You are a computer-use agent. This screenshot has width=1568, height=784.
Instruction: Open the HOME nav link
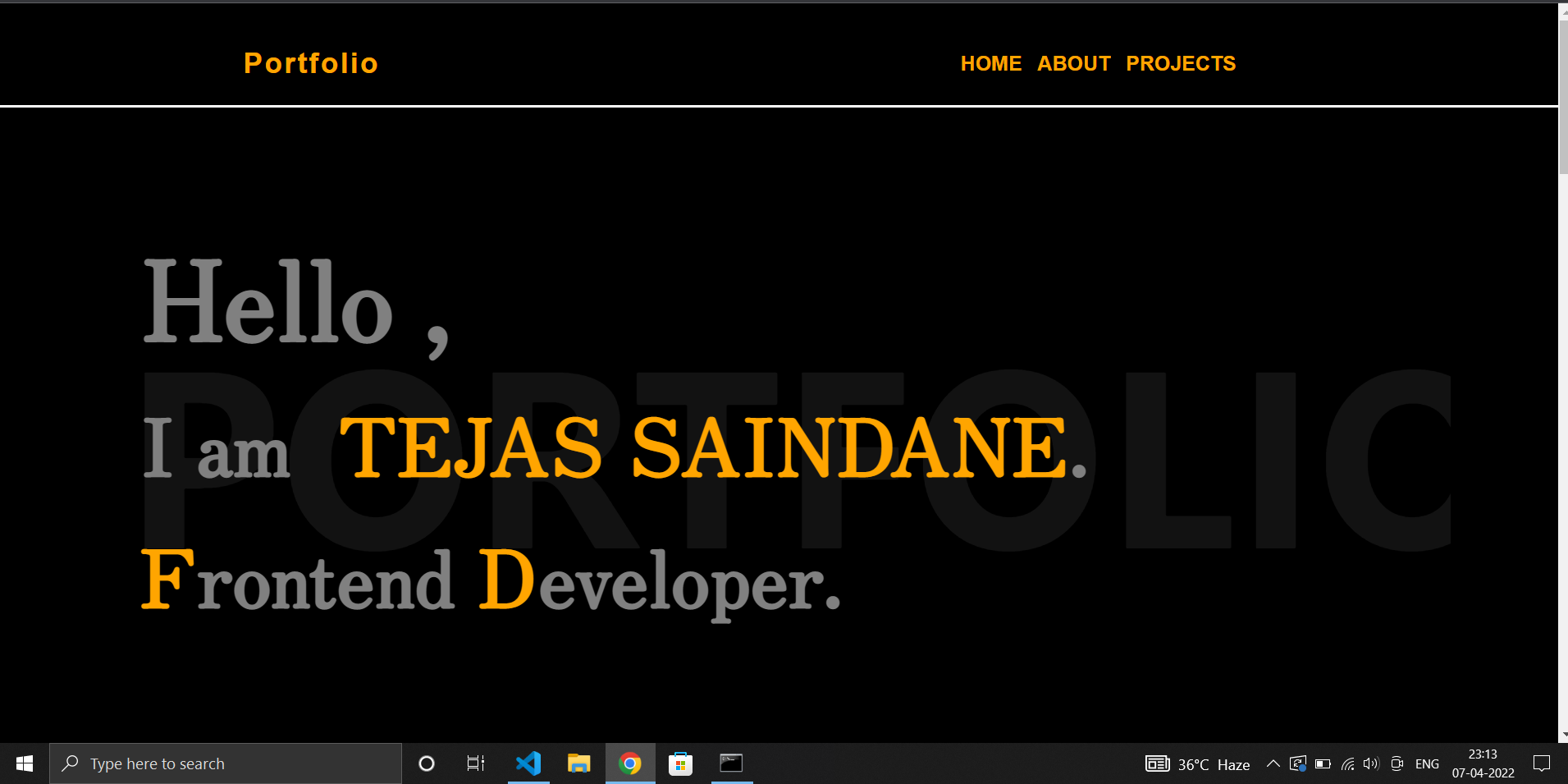click(x=991, y=63)
